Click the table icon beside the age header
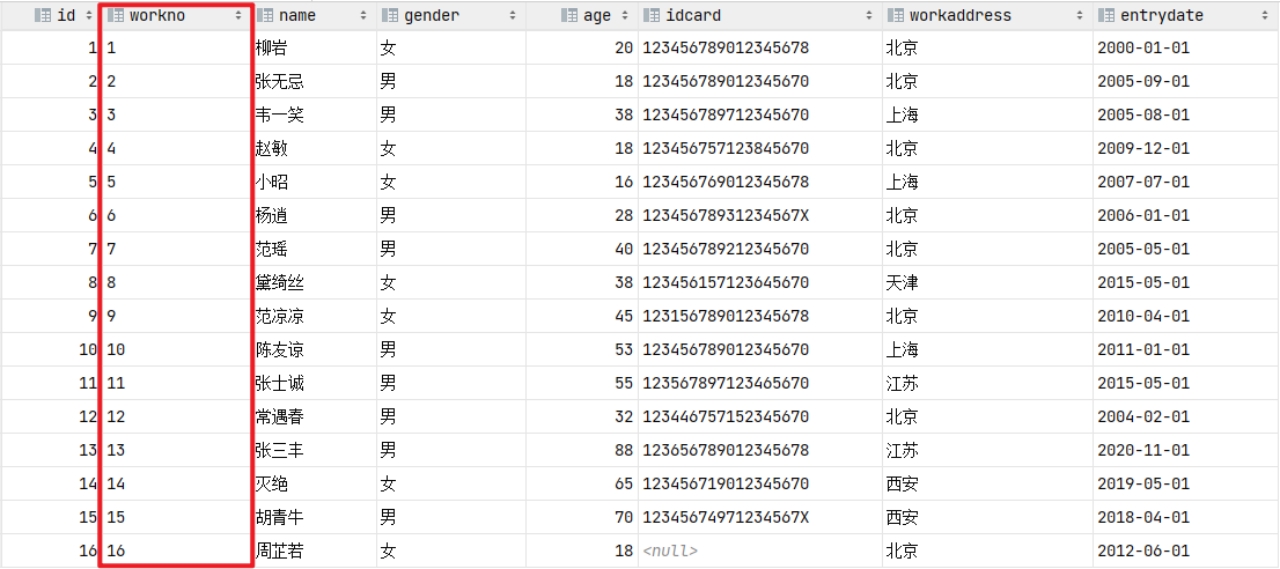Image resolution: width=1280 pixels, height=569 pixels. tap(569, 15)
